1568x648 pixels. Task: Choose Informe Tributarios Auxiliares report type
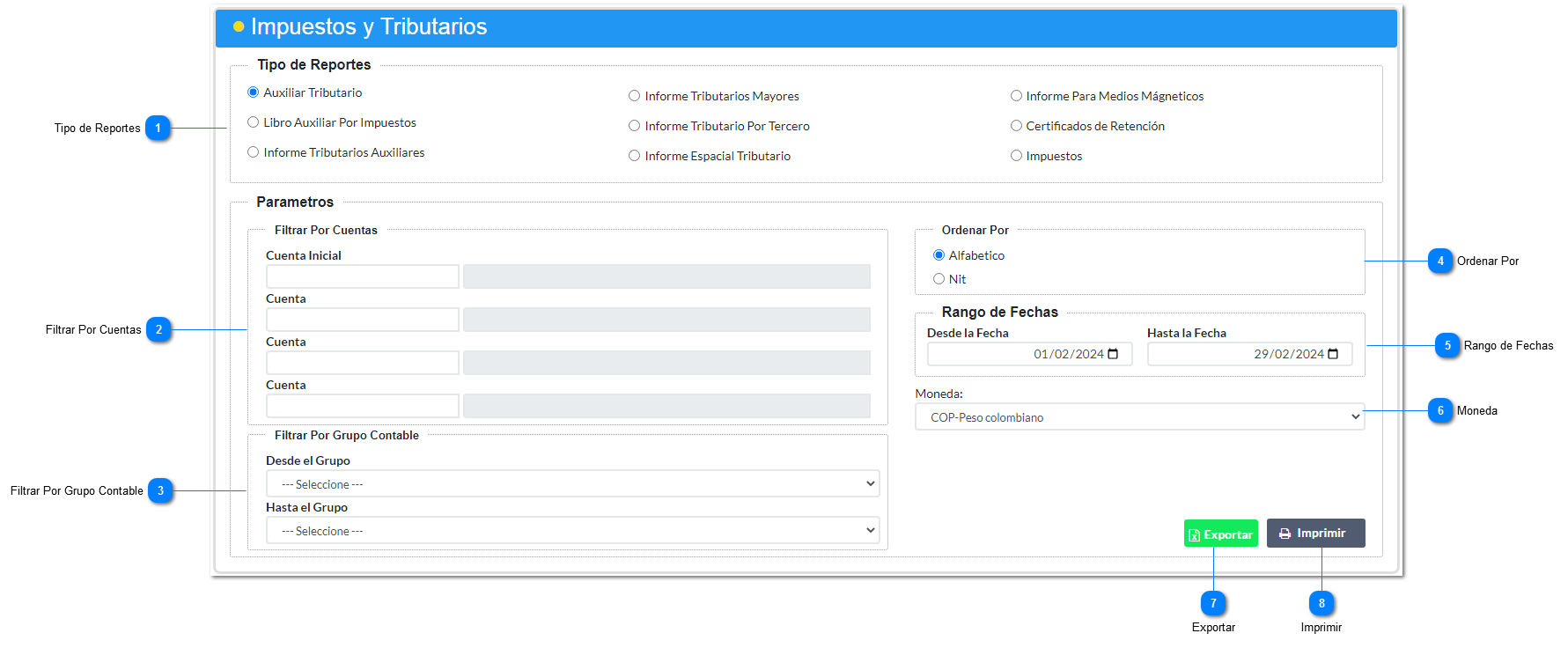tap(254, 152)
